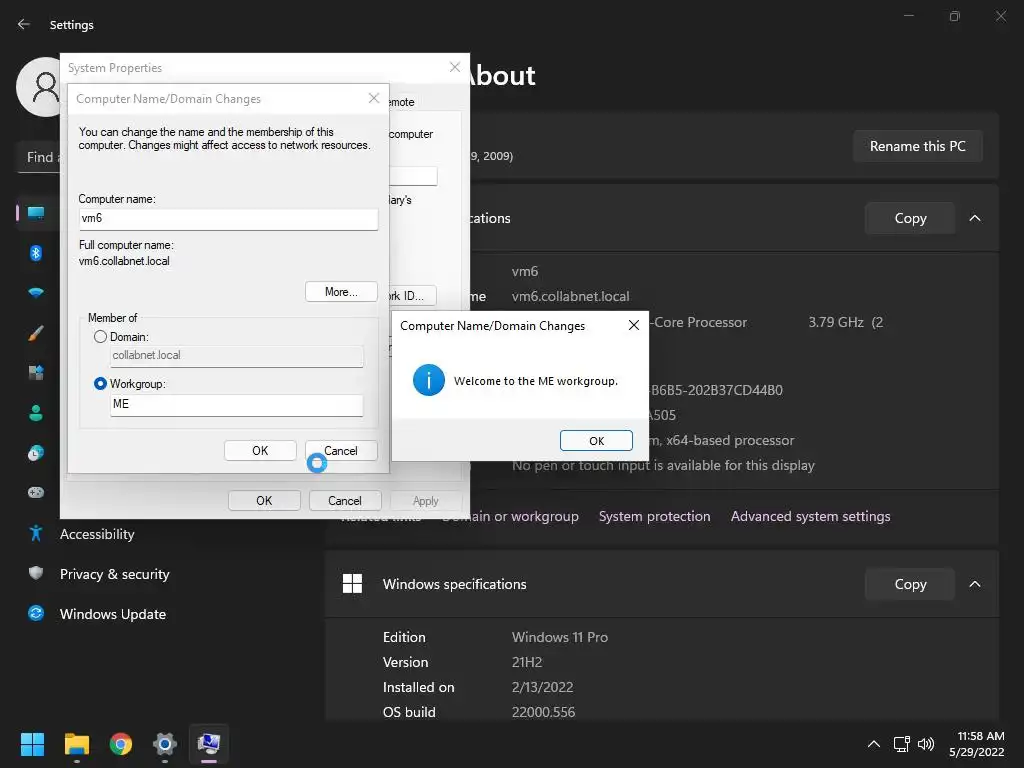This screenshot has height=768, width=1024.
Task: Open System protection link
Action: click(654, 517)
